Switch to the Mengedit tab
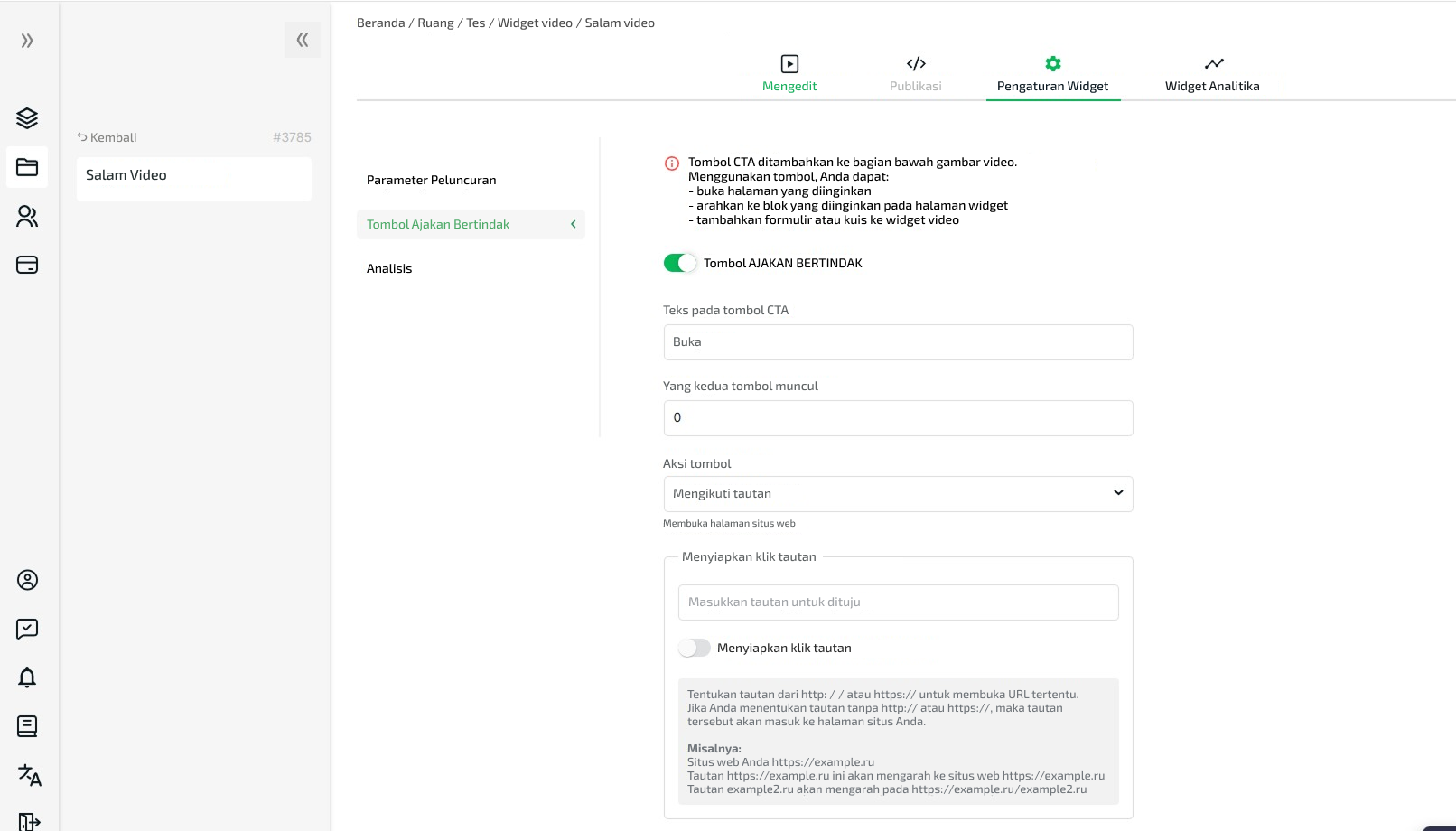The width and height of the screenshot is (1456, 831). coord(789,74)
